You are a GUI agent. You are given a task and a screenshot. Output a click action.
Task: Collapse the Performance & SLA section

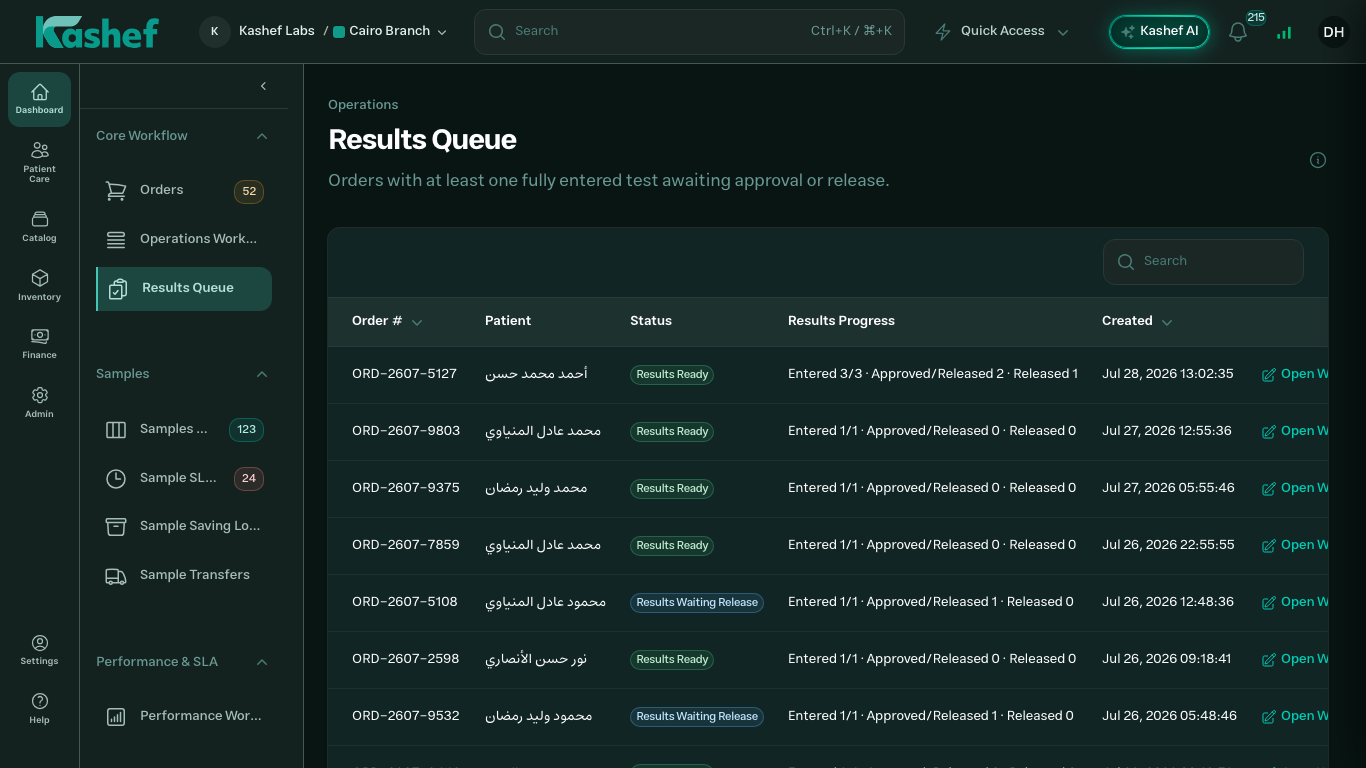tap(262, 662)
